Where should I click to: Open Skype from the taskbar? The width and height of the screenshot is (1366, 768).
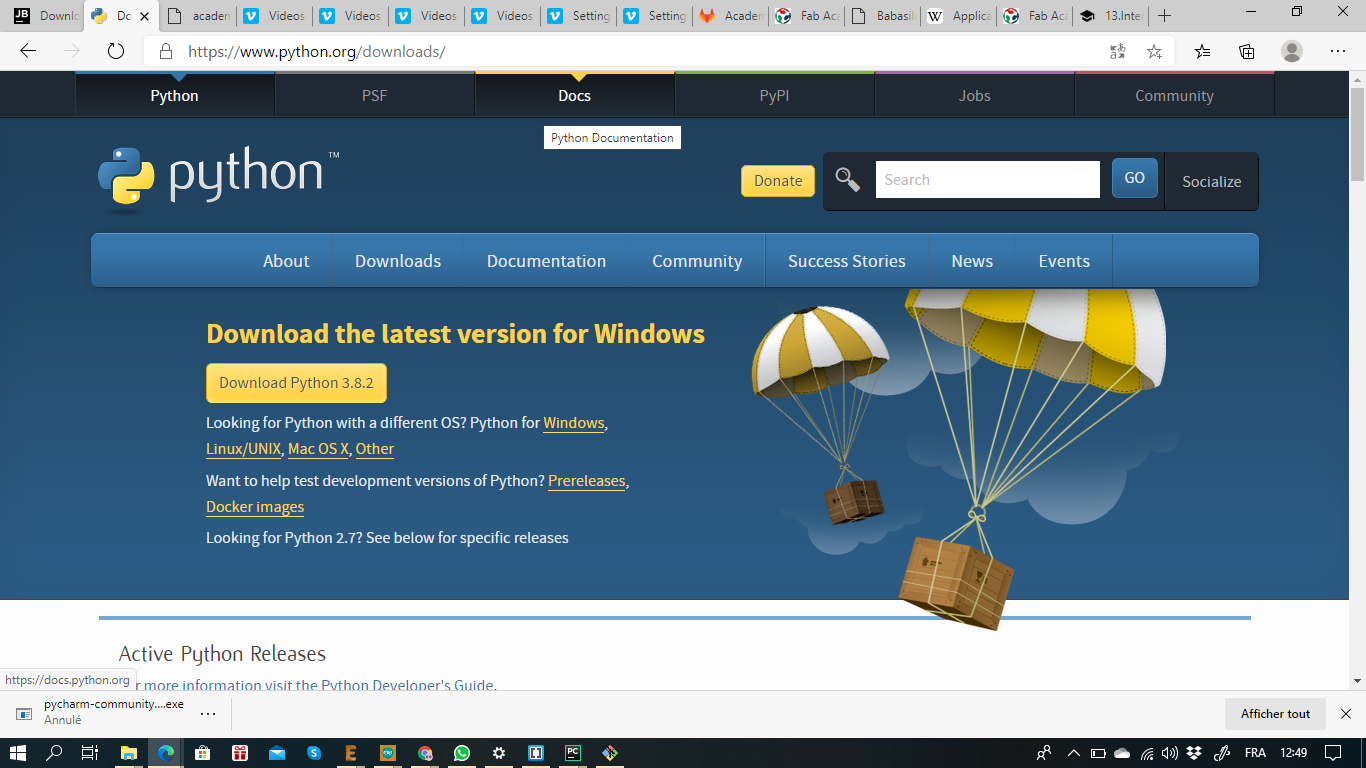(x=314, y=753)
